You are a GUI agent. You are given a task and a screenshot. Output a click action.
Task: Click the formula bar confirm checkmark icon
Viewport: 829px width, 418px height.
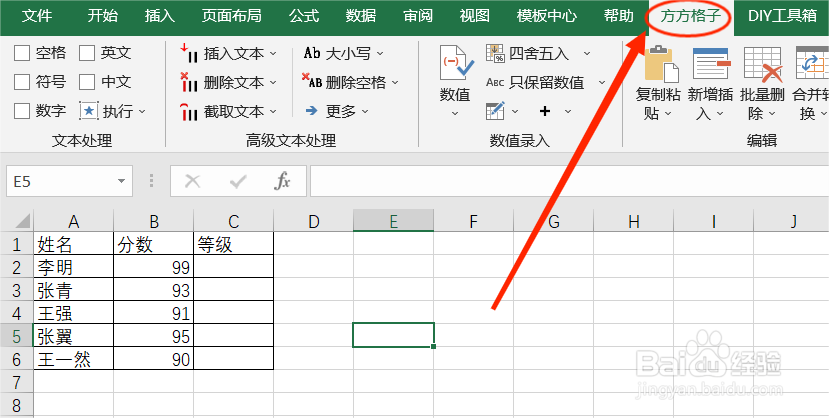238,182
